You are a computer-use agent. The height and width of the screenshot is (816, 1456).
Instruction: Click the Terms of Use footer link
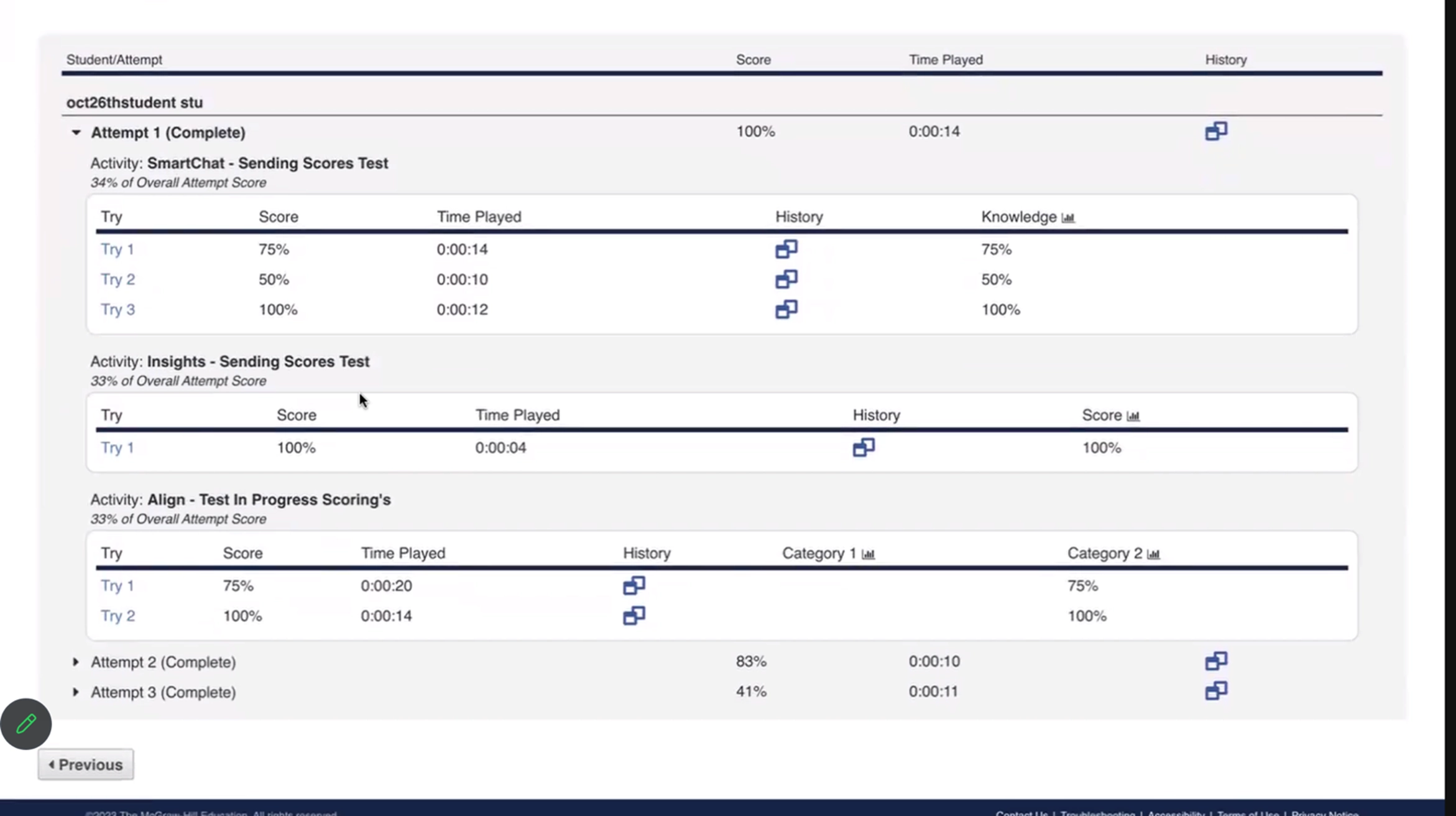coord(1248,813)
